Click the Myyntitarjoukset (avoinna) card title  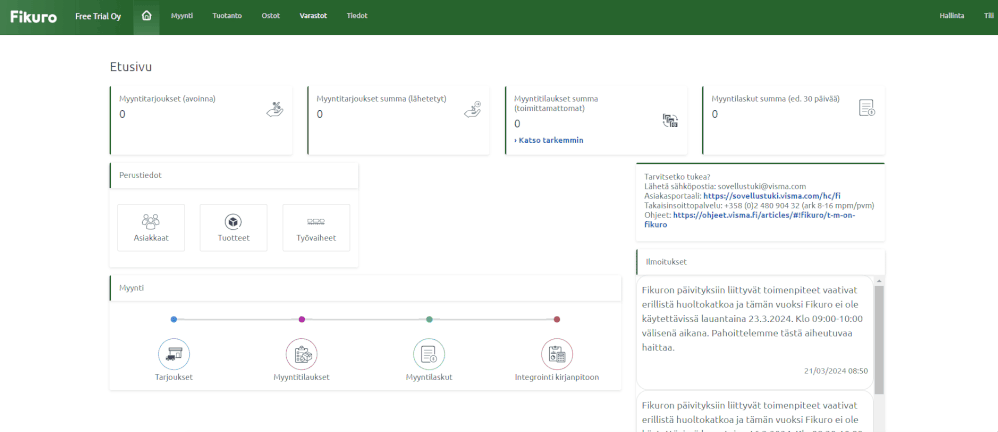pyautogui.click(x=167, y=99)
